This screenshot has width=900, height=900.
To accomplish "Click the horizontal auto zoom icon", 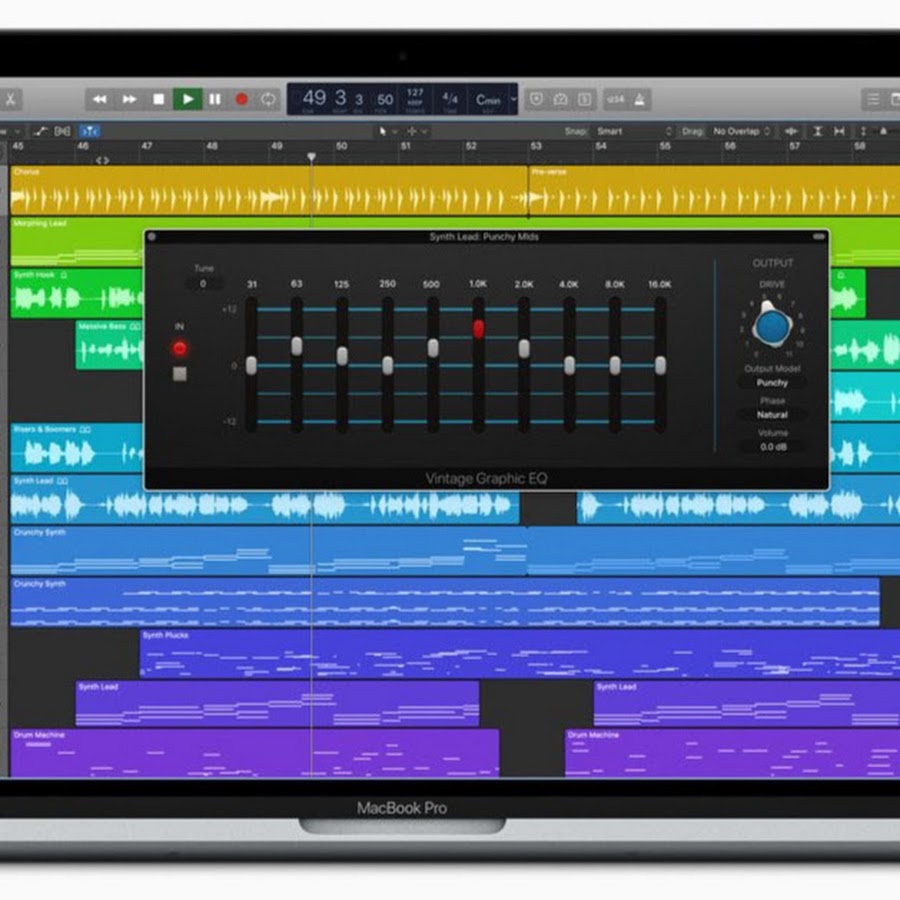I will [x=839, y=131].
